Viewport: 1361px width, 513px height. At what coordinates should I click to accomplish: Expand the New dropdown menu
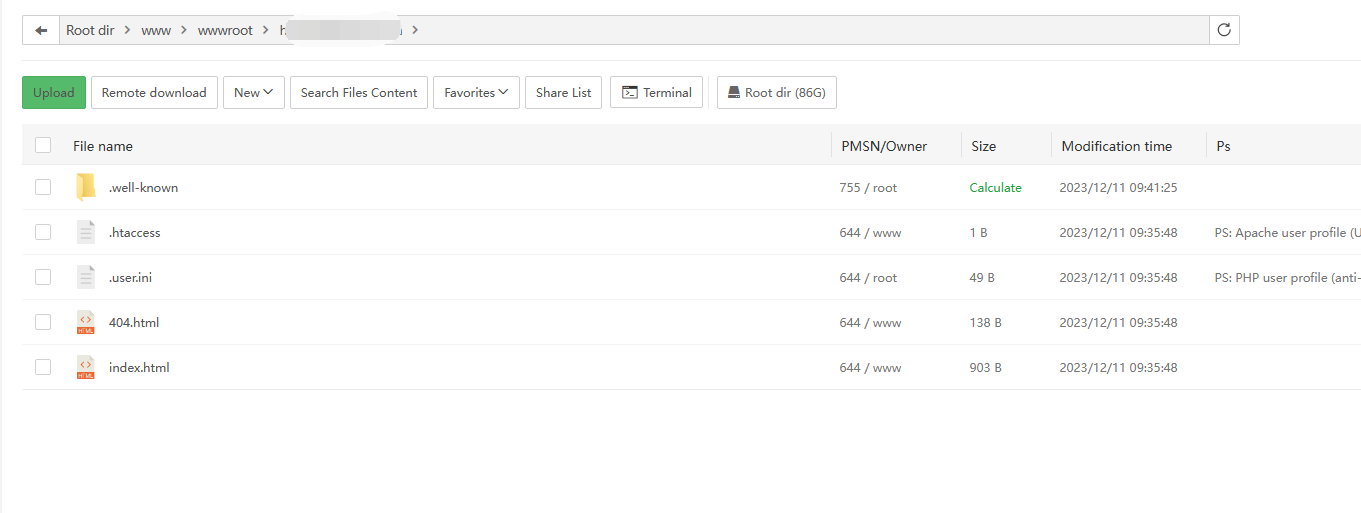[x=254, y=93]
